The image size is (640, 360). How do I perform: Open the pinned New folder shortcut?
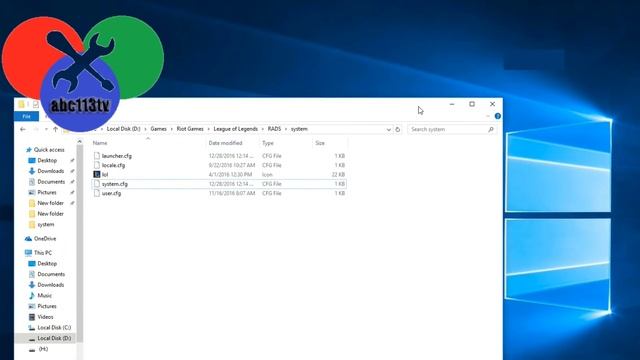(51, 203)
